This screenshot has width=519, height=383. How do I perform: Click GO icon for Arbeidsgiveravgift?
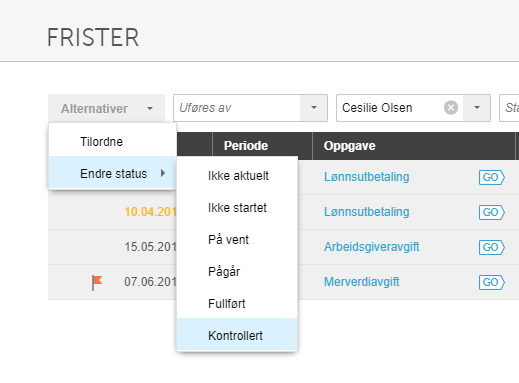coord(492,247)
